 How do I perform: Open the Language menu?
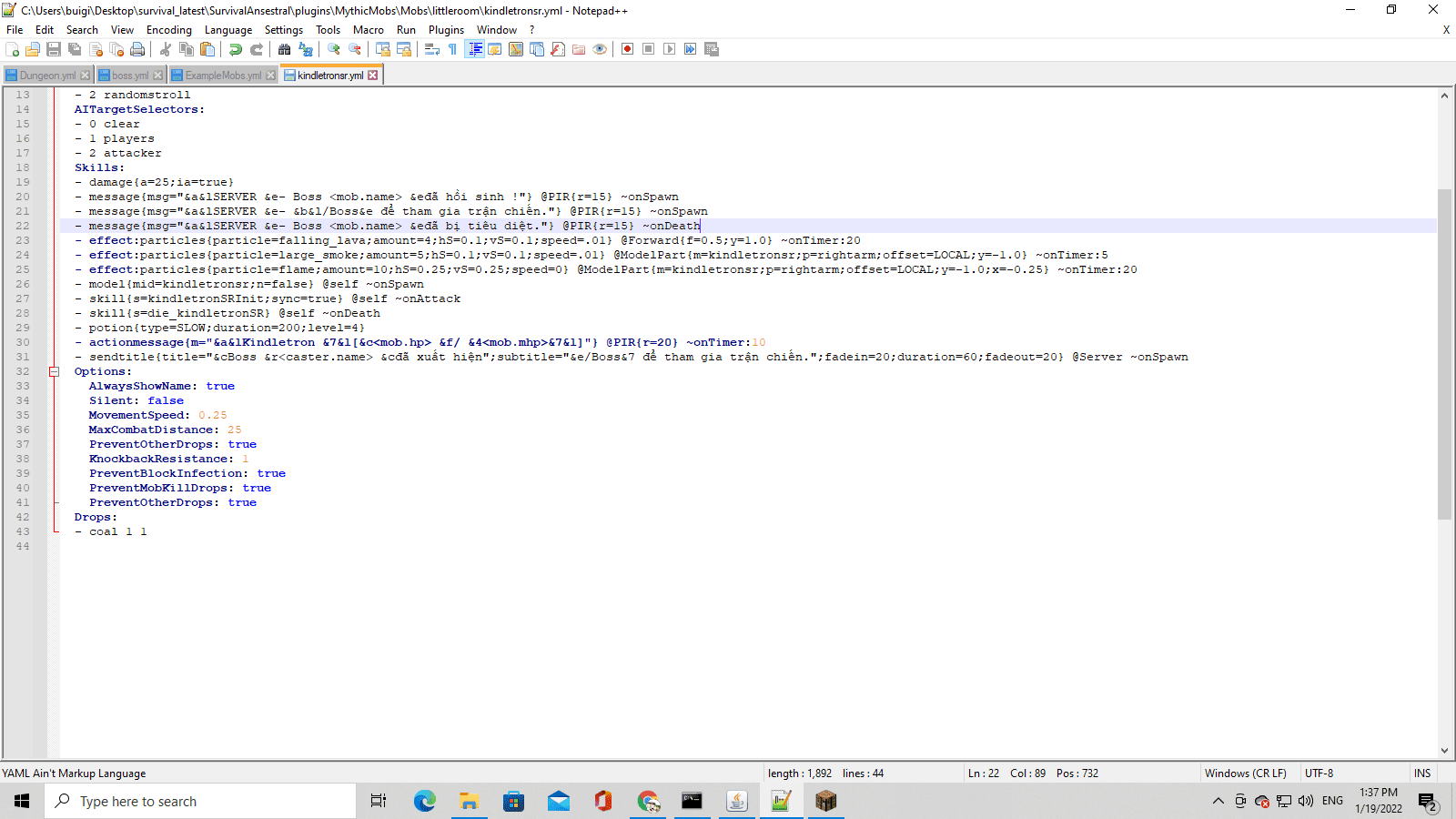(x=228, y=30)
